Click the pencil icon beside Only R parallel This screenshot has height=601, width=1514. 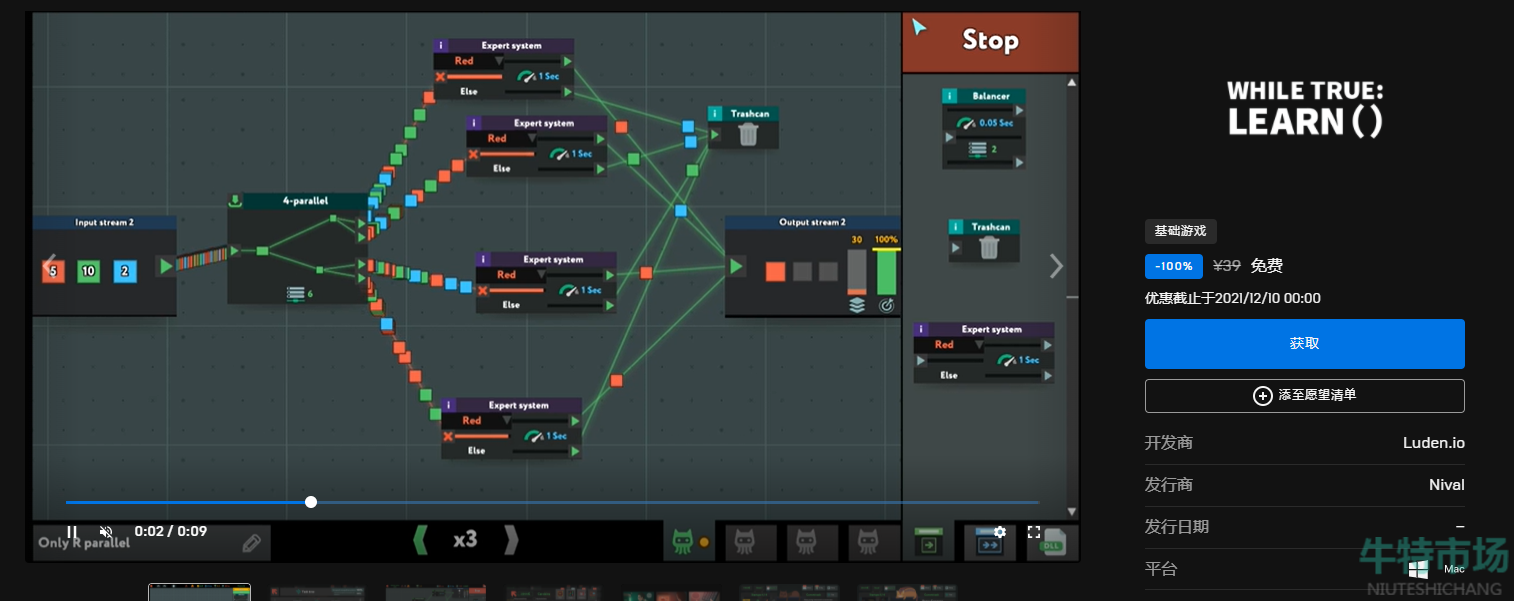[x=252, y=543]
